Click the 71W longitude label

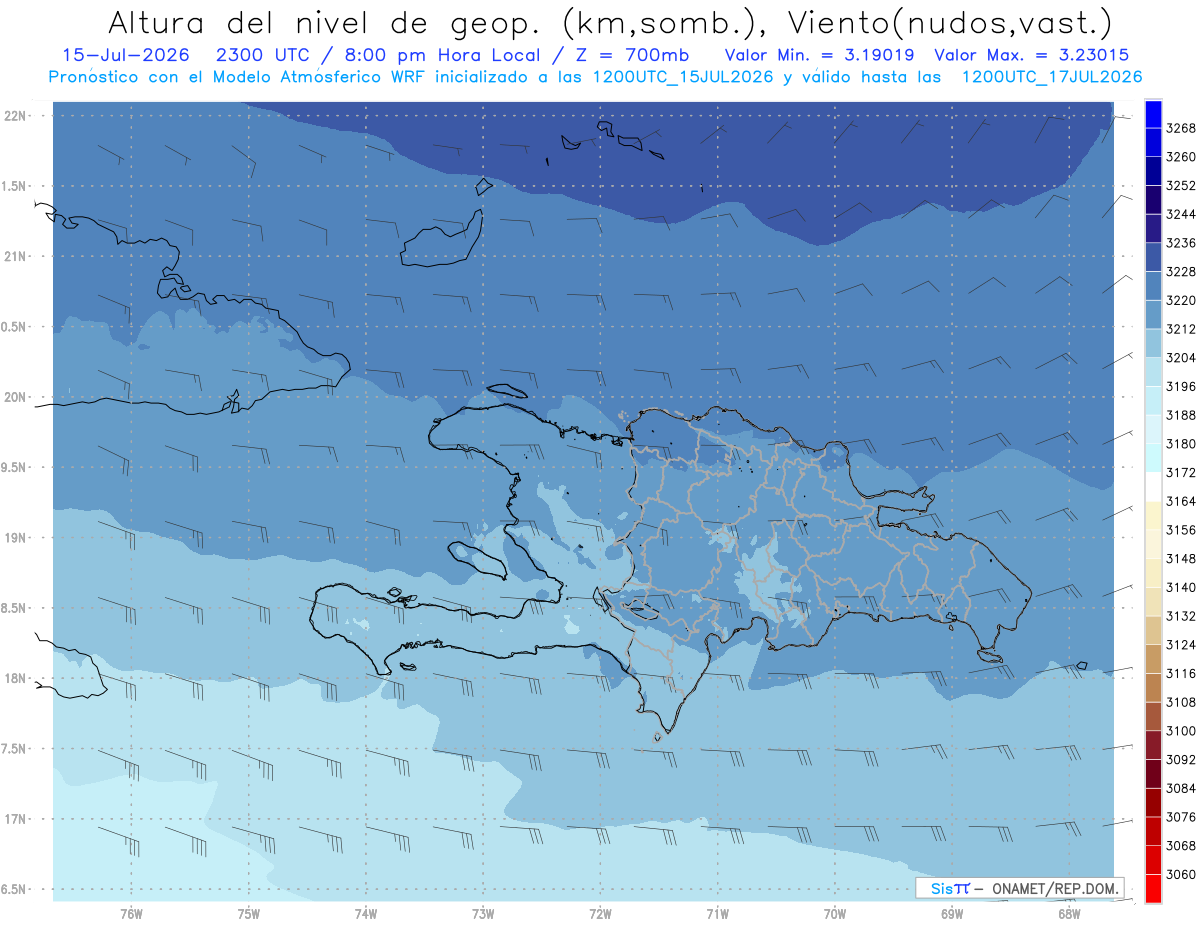click(x=717, y=914)
